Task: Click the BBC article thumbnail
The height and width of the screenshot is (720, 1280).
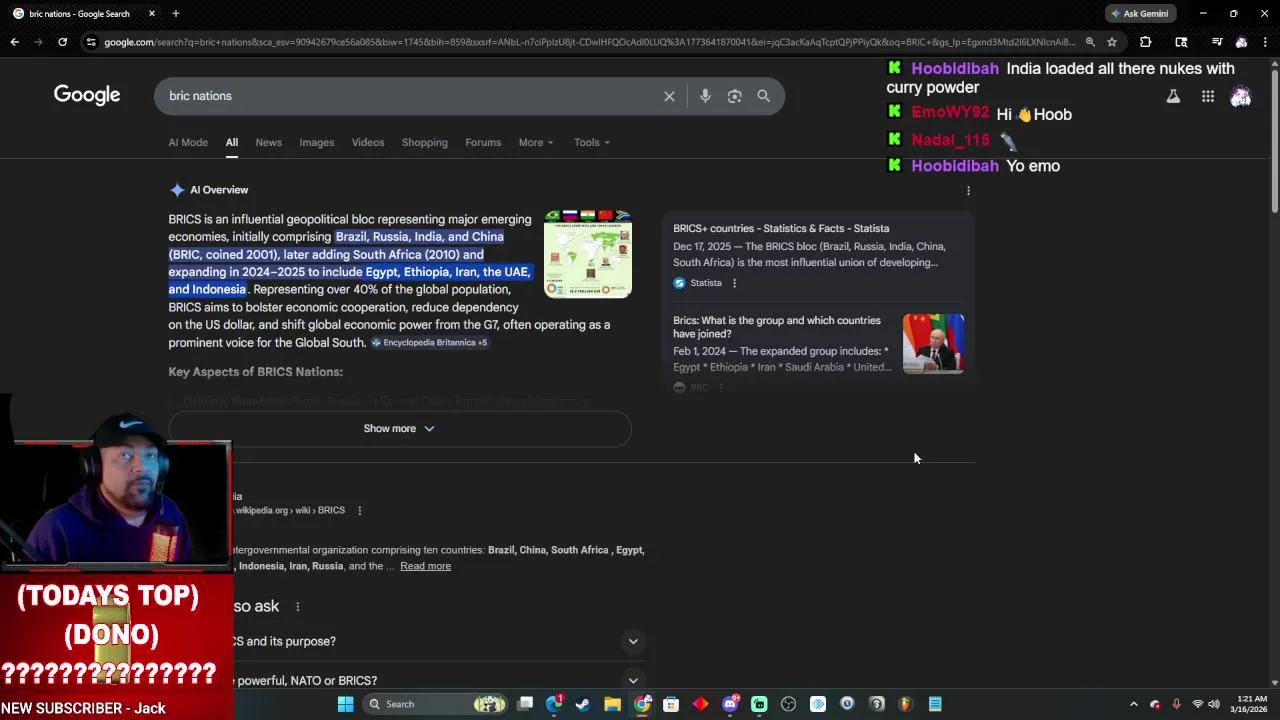Action: [933, 343]
